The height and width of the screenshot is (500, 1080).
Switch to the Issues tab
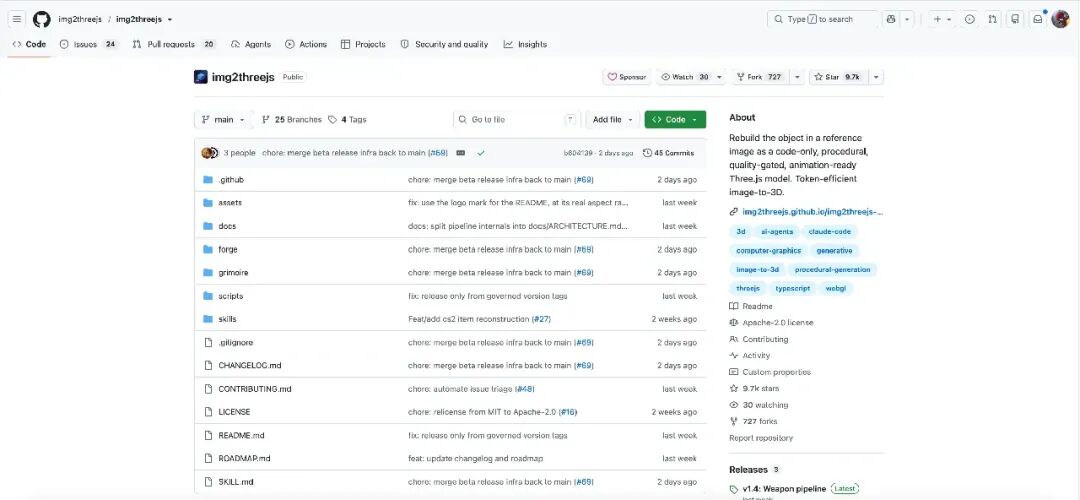89,44
